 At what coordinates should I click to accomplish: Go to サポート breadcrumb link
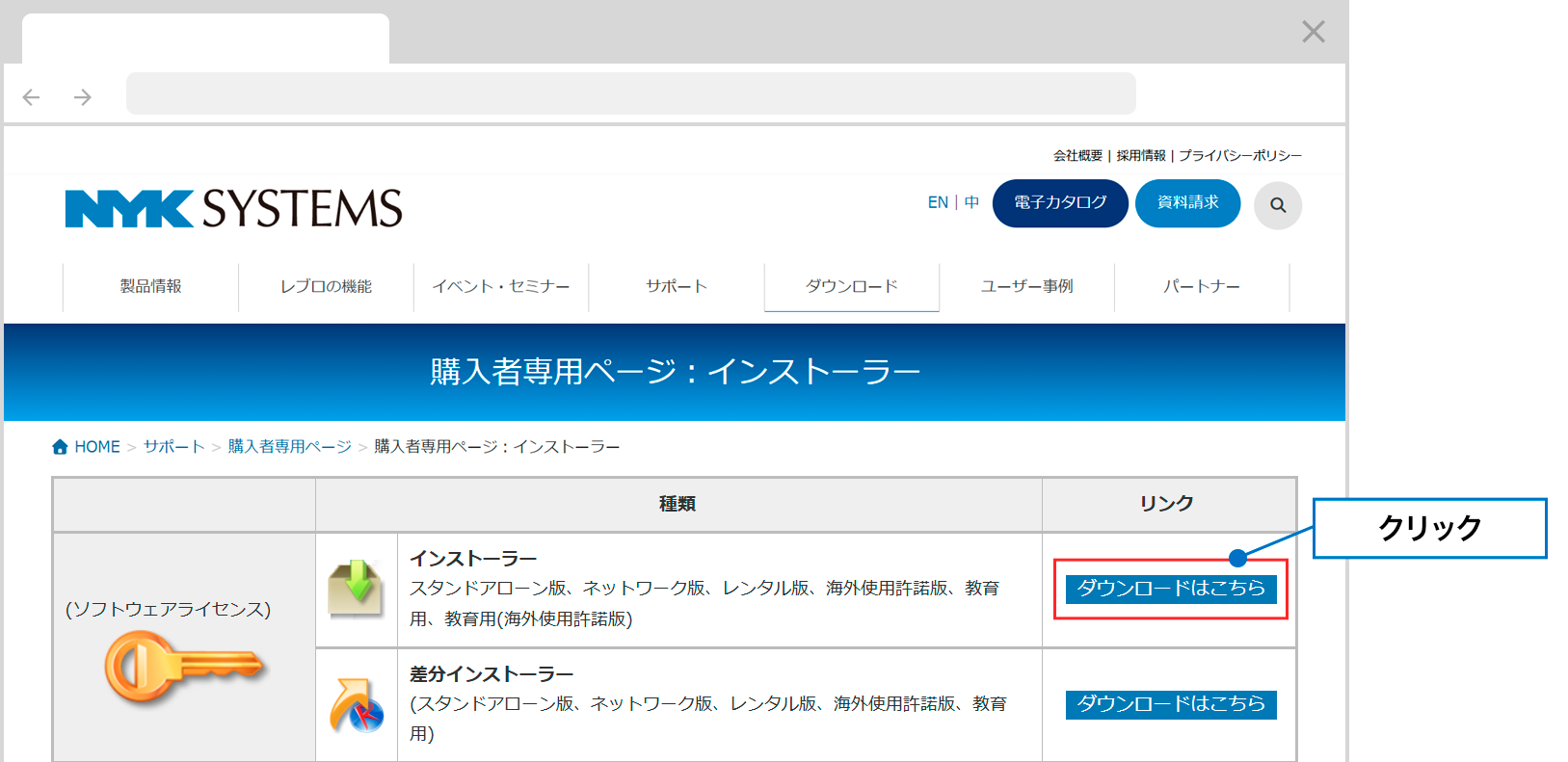click(x=174, y=447)
